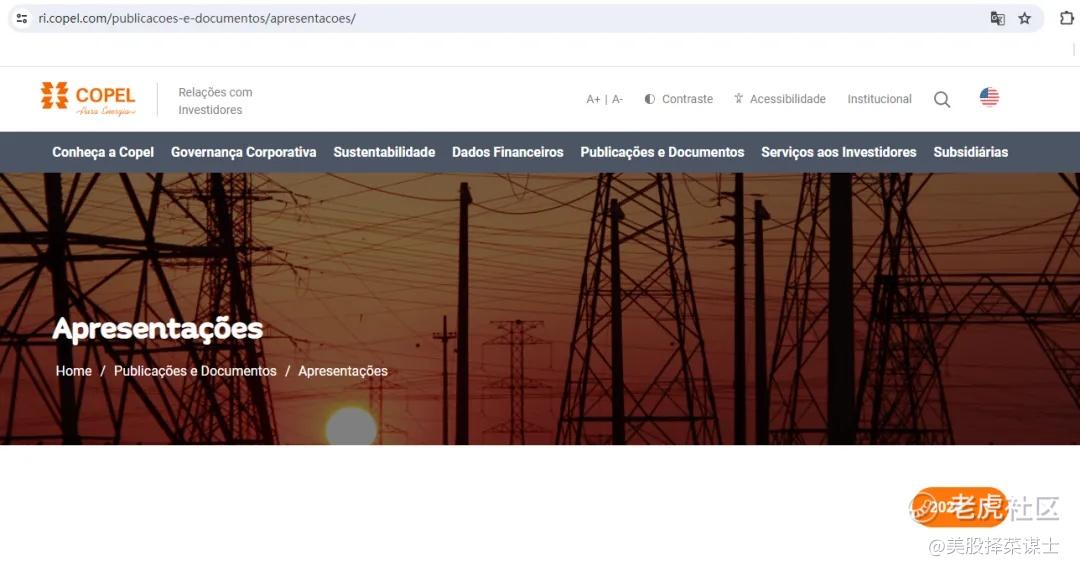Open the Acessibilidade link
This screenshot has height=571, width=1080.
pos(780,99)
